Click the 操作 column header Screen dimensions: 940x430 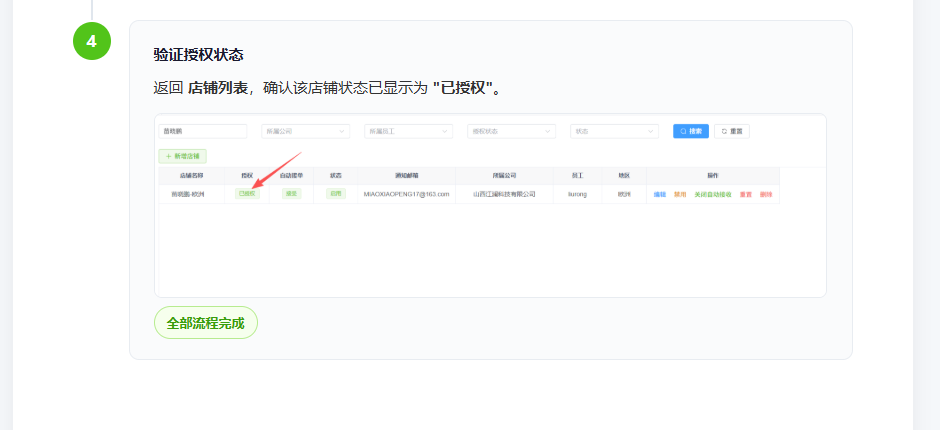coord(713,176)
